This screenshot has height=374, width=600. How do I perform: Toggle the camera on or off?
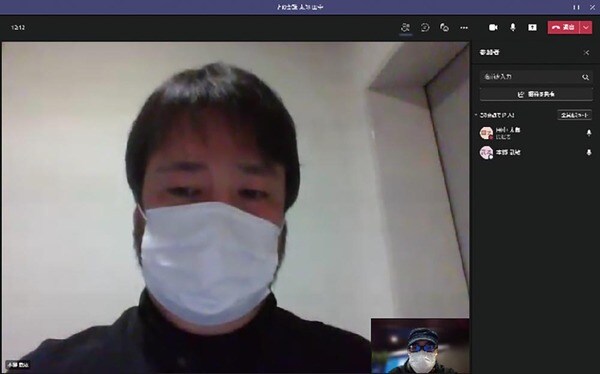click(x=493, y=28)
